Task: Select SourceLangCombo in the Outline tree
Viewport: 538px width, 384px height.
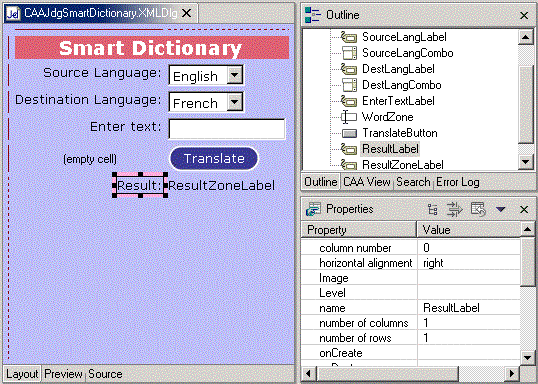Action: [408, 53]
